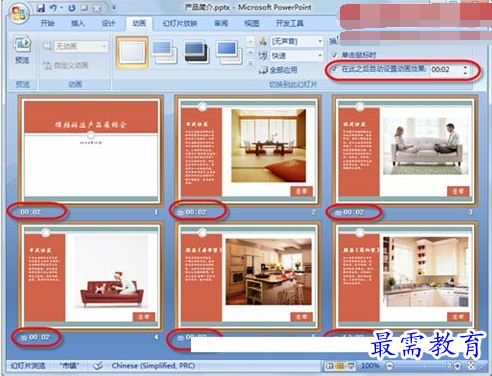492x376 pixels.
Task: Click 全部应用 apply to all
Action: click(278, 70)
